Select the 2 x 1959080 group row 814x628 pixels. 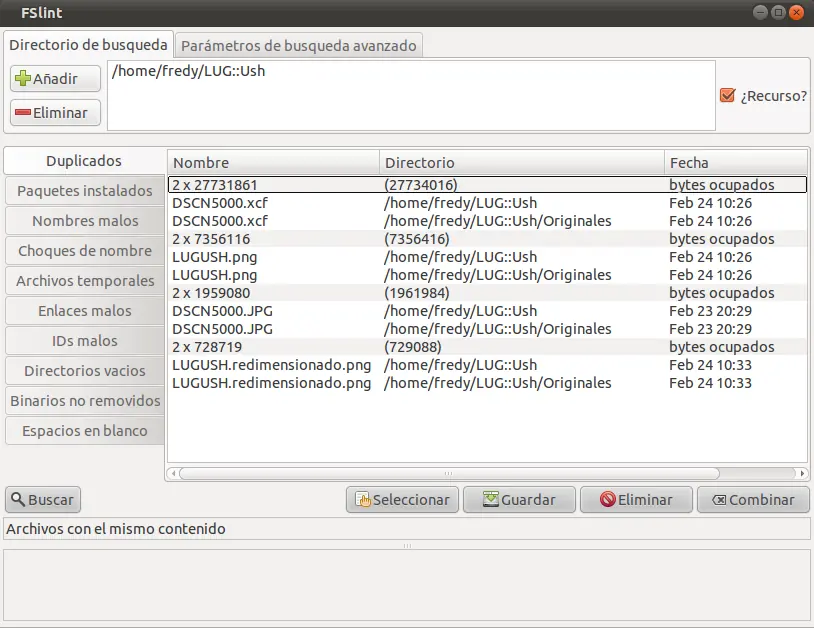[x=487, y=293]
